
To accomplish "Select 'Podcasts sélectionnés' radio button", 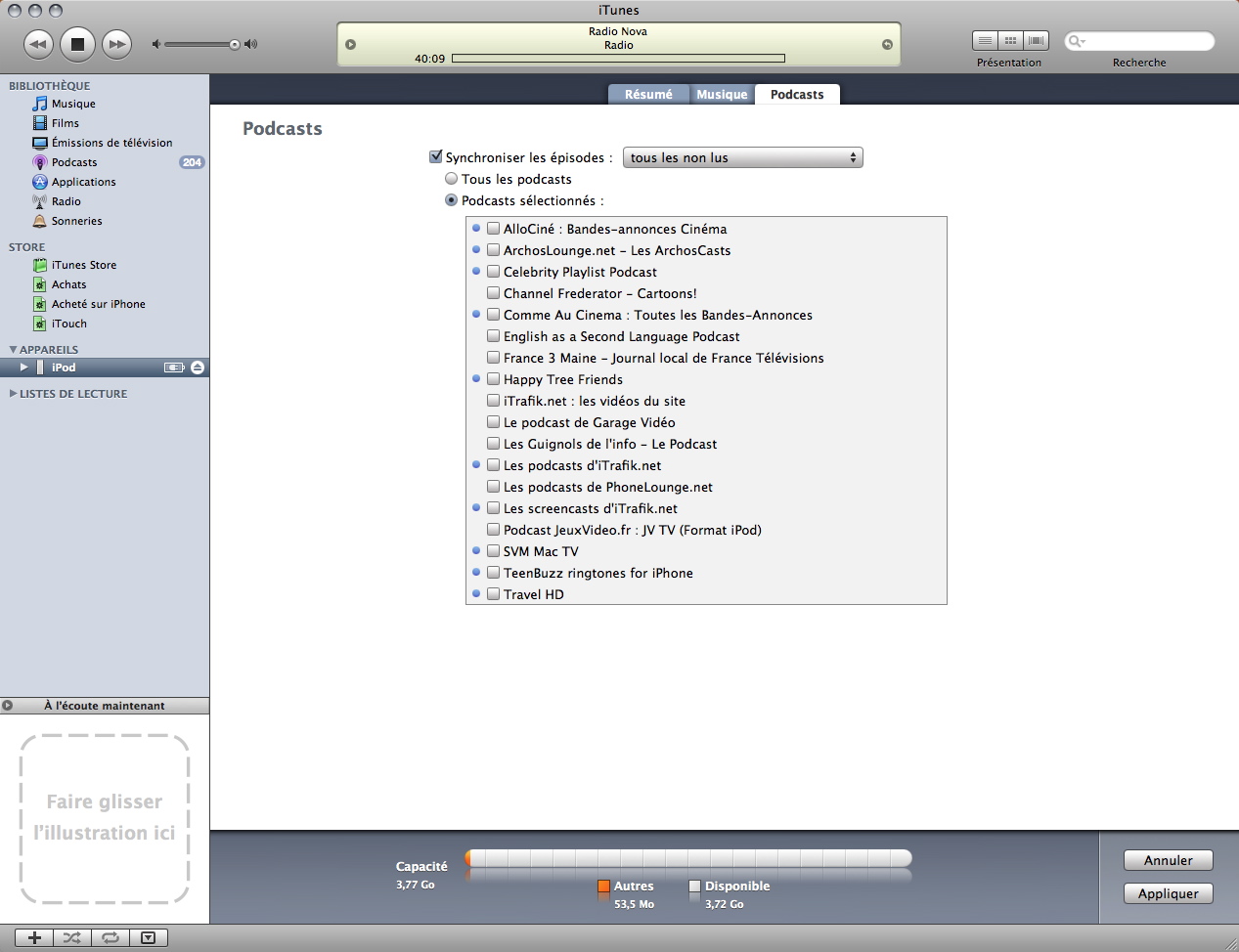I will click(451, 200).
